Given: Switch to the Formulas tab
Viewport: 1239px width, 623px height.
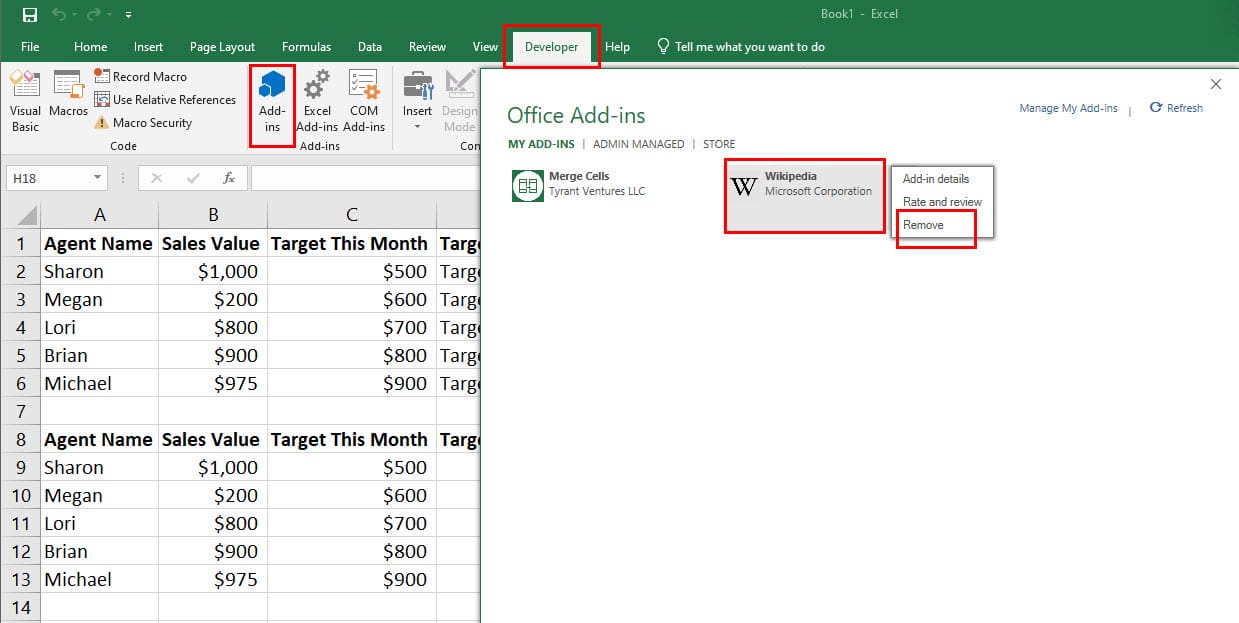Looking at the screenshot, I should click(306, 47).
